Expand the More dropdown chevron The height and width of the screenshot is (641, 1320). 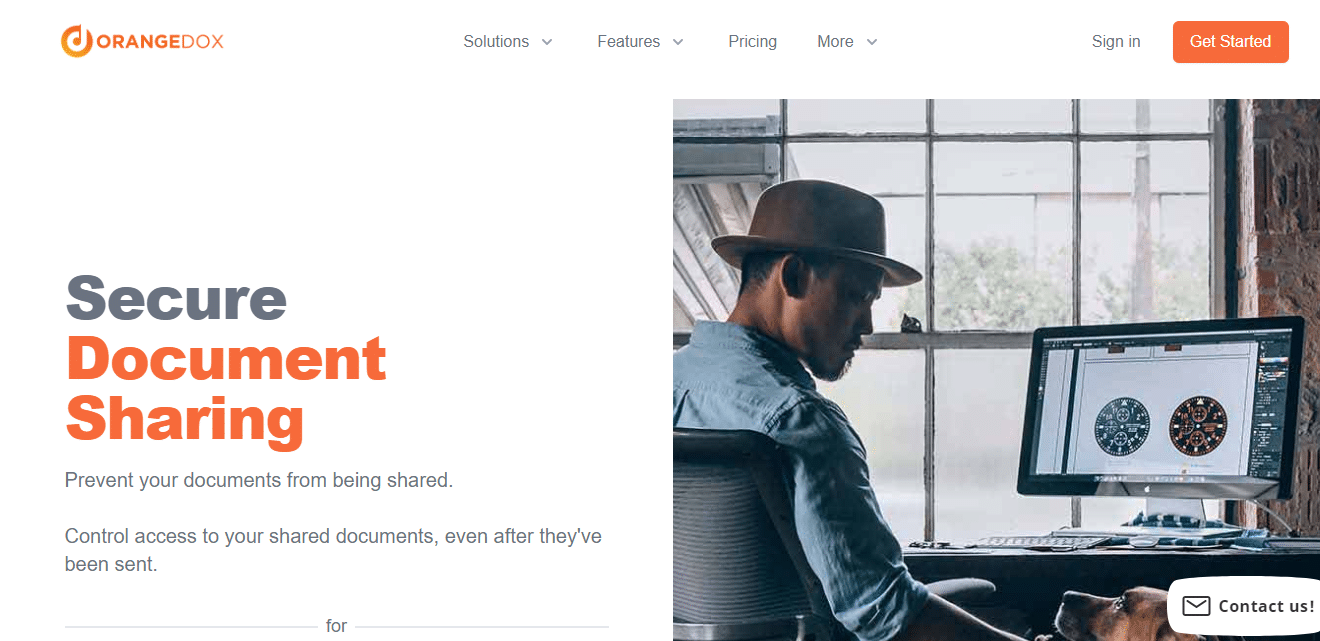click(872, 42)
